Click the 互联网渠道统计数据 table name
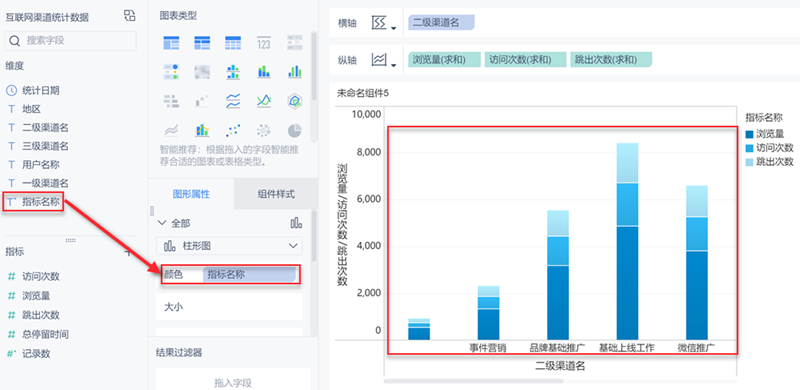 click(47, 17)
